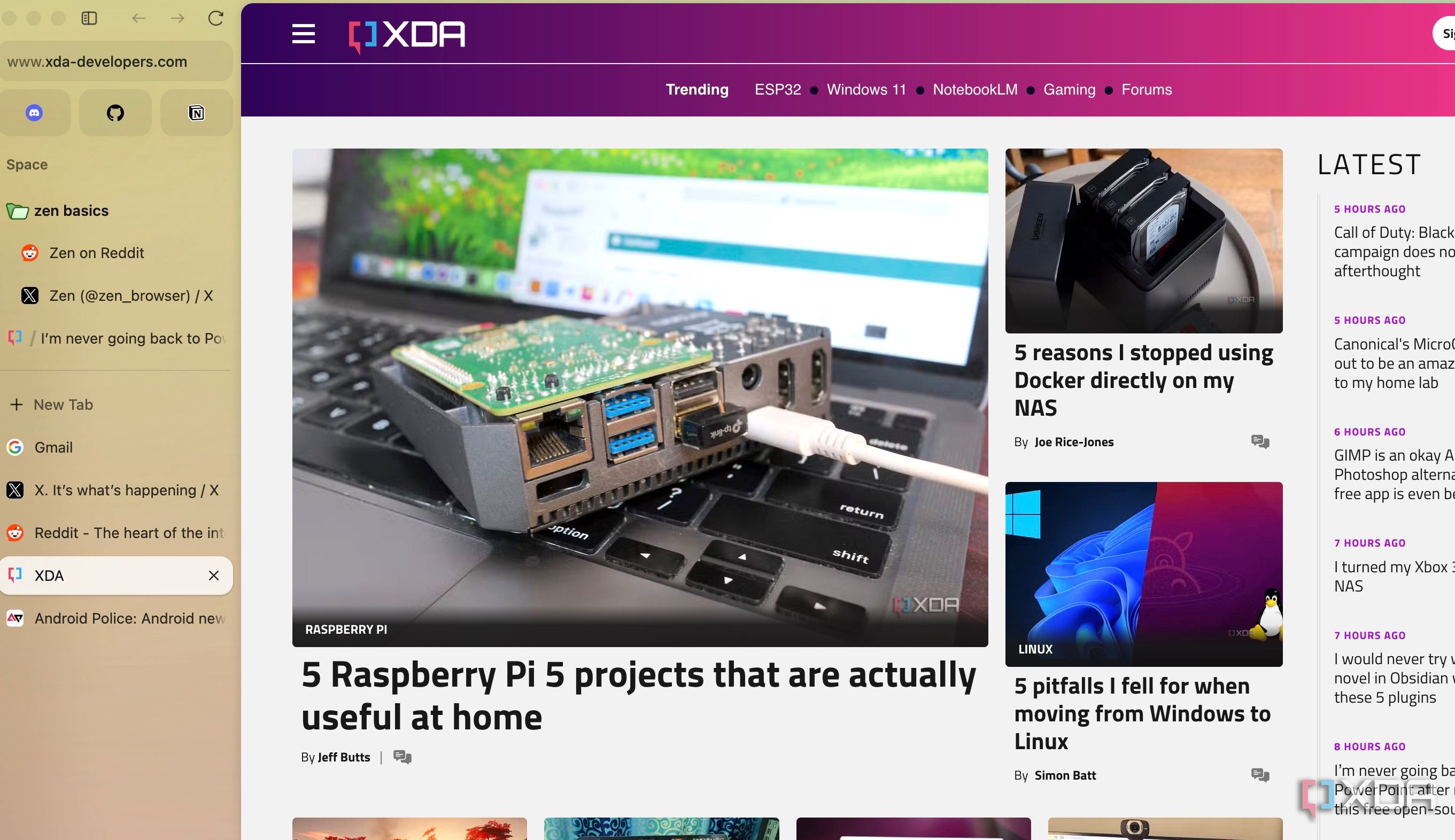Open the pinned Discord essential icon
This screenshot has width=1455, height=840.
[35, 113]
